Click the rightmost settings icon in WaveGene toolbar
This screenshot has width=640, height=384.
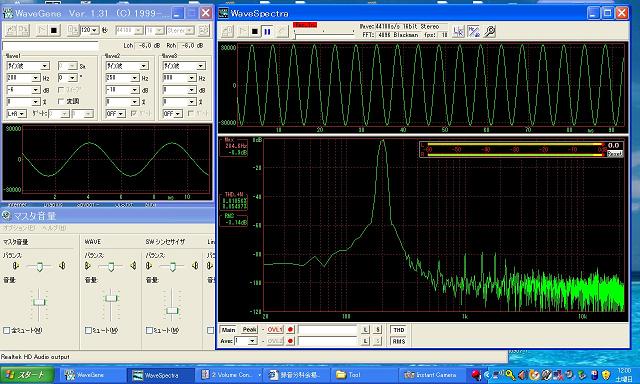(x=204, y=30)
